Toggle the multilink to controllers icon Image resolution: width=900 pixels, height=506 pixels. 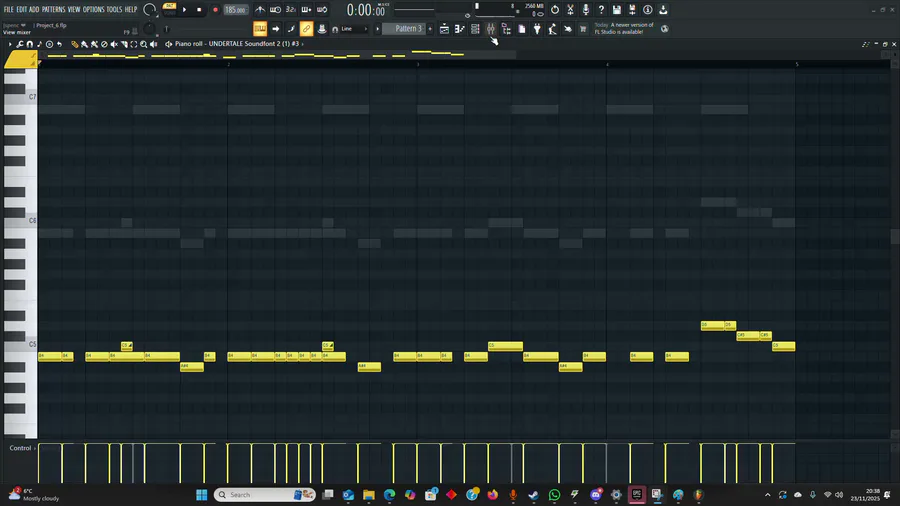point(307,29)
